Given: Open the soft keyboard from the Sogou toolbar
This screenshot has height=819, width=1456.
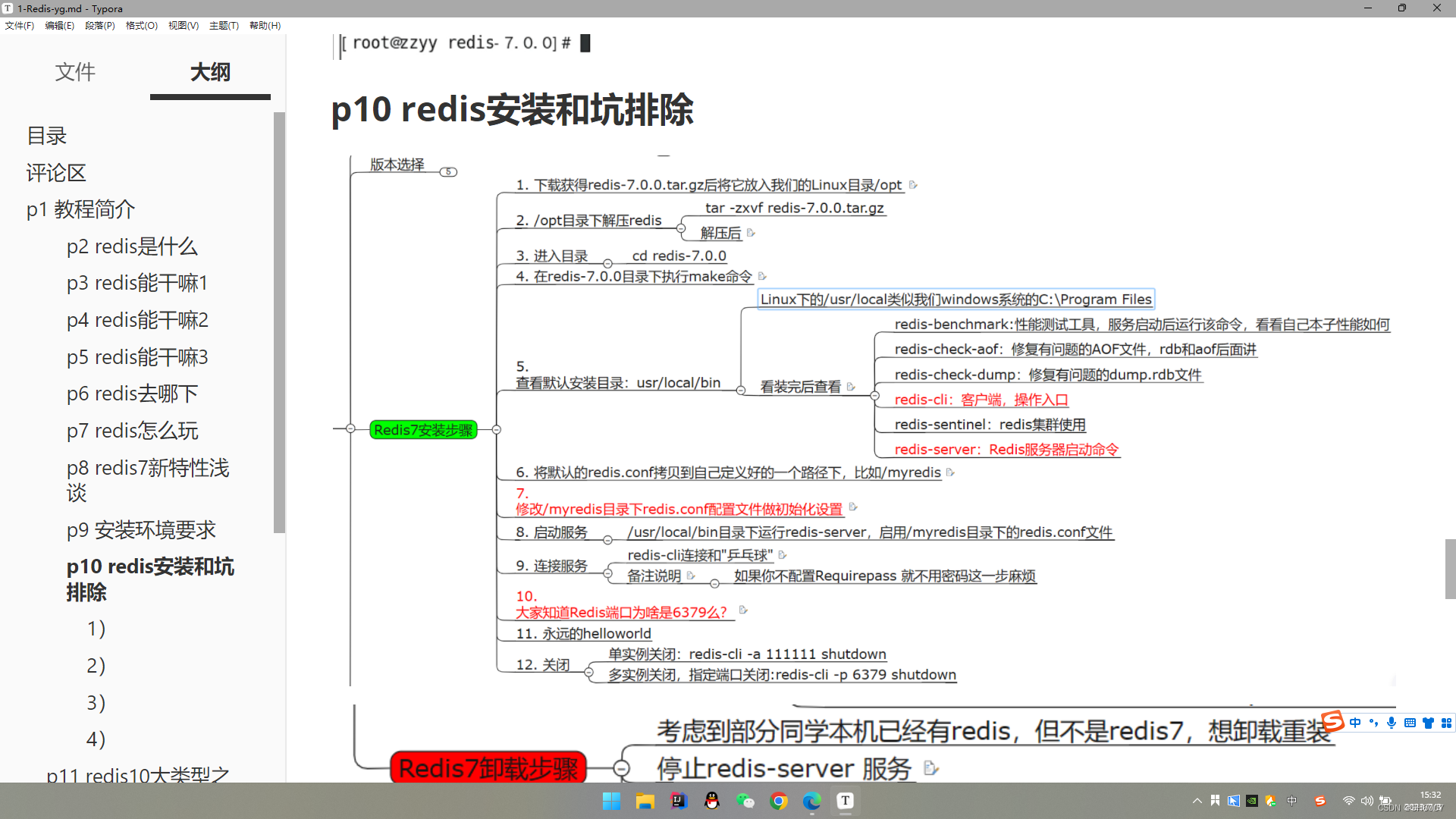Looking at the screenshot, I should [x=1410, y=723].
